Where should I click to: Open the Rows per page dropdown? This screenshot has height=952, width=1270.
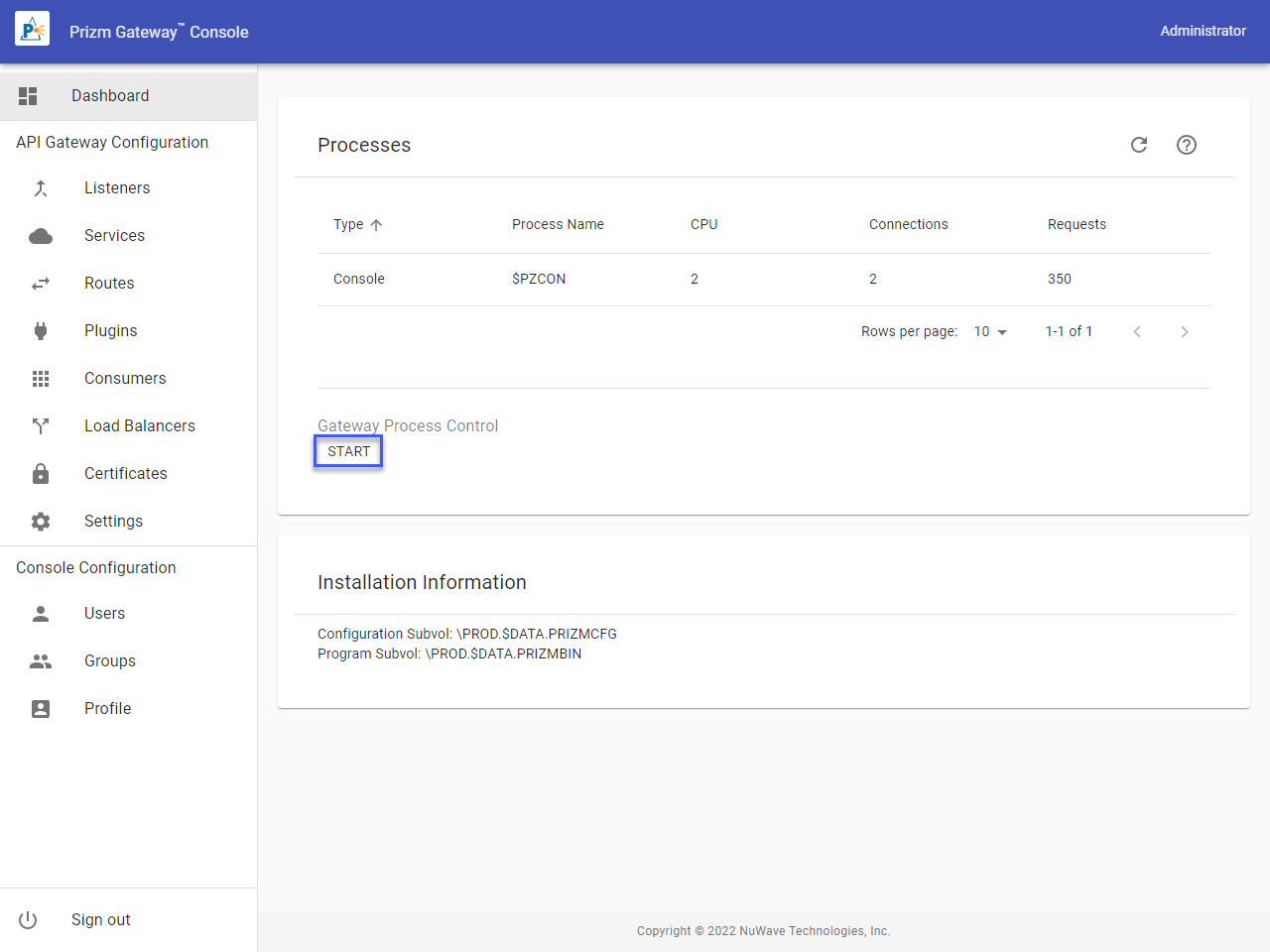point(990,332)
